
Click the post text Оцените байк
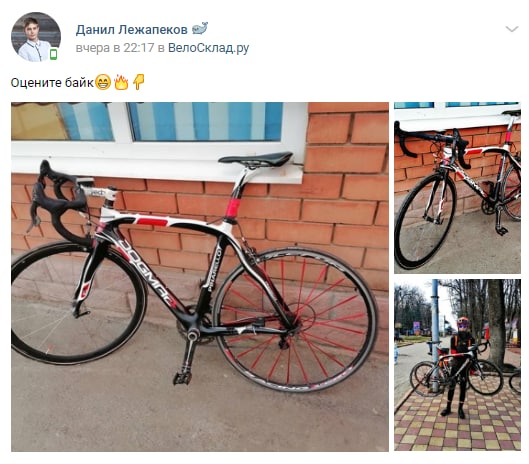point(52,83)
